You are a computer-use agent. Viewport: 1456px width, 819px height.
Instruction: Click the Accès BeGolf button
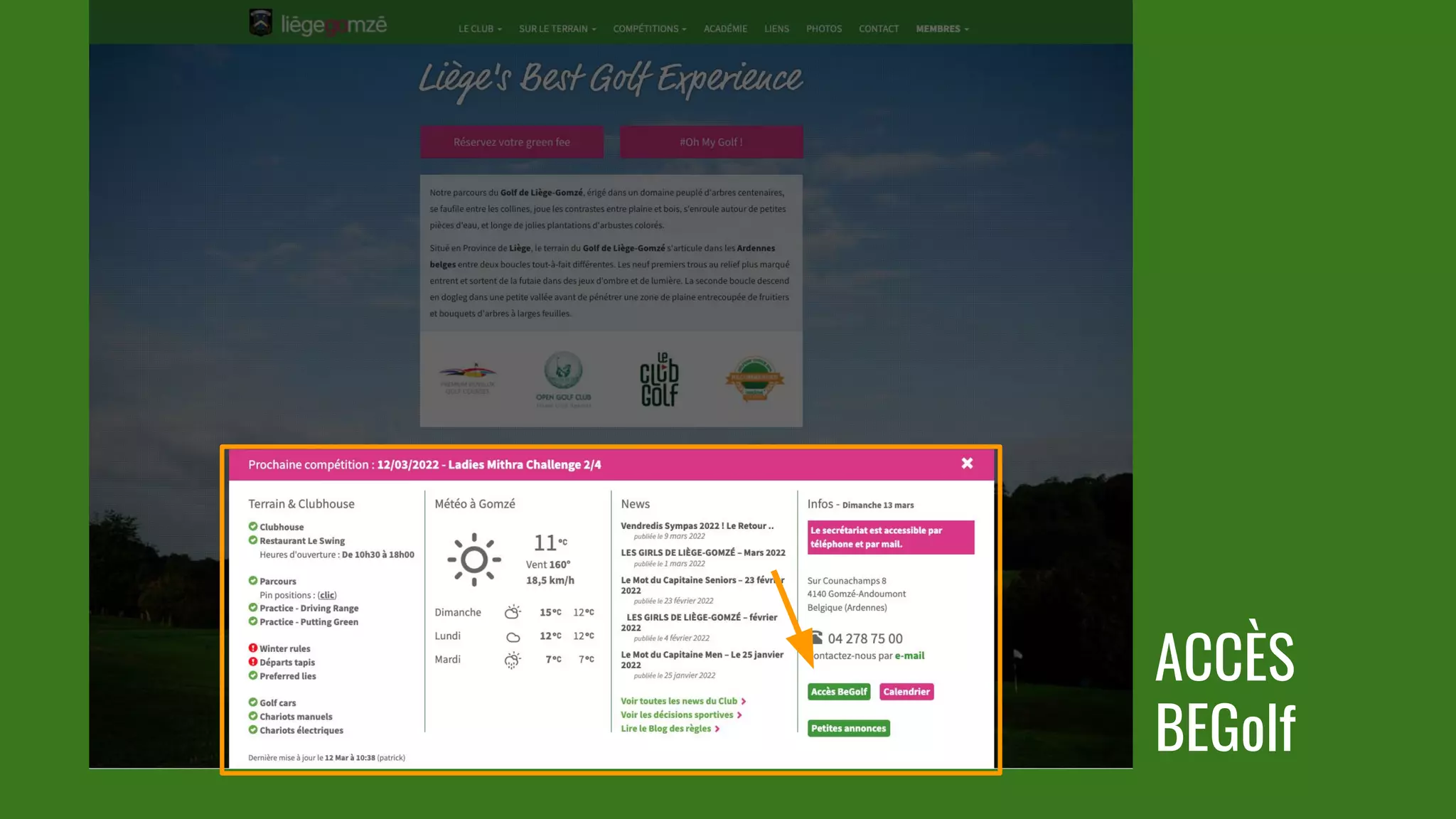pos(839,692)
